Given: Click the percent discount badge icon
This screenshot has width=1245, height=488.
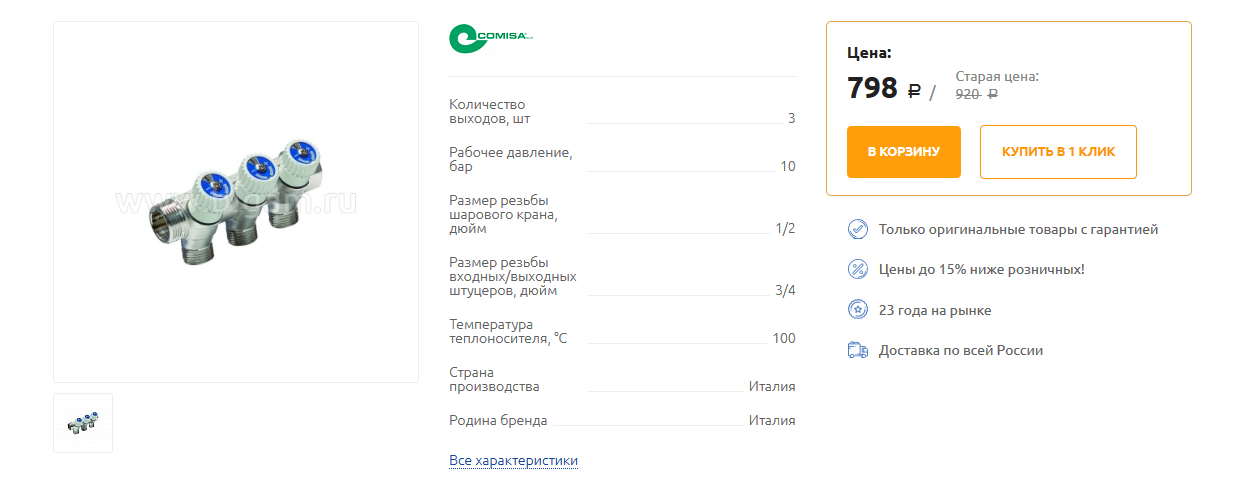Looking at the screenshot, I should click(857, 269).
